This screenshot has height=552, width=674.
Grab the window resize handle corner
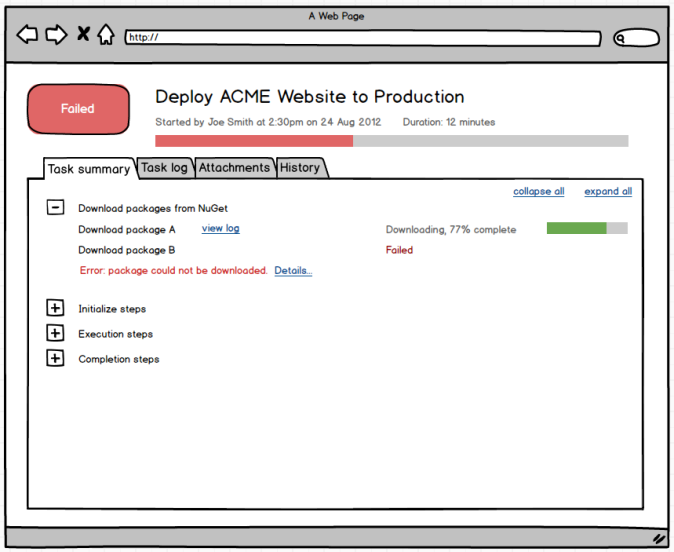pos(659,538)
